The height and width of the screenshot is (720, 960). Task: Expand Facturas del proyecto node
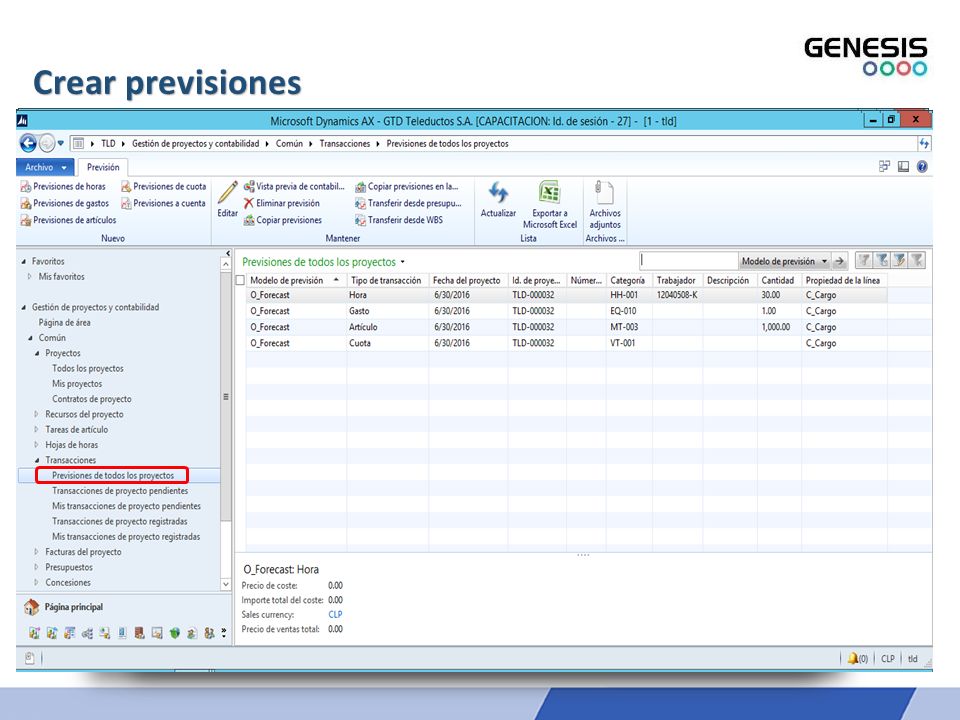pyautogui.click(x=37, y=552)
